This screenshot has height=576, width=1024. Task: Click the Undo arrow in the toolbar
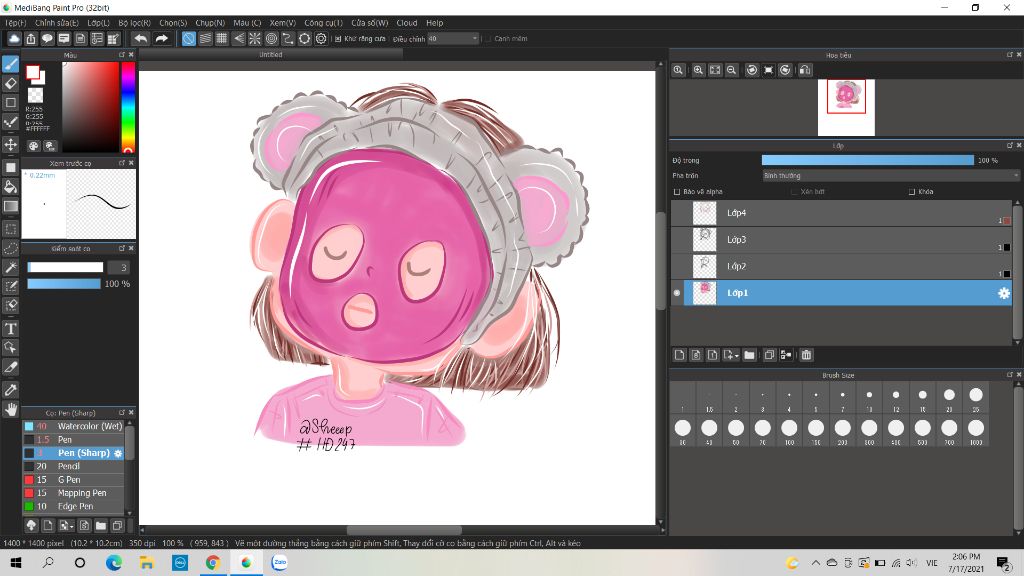tap(140, 39)
